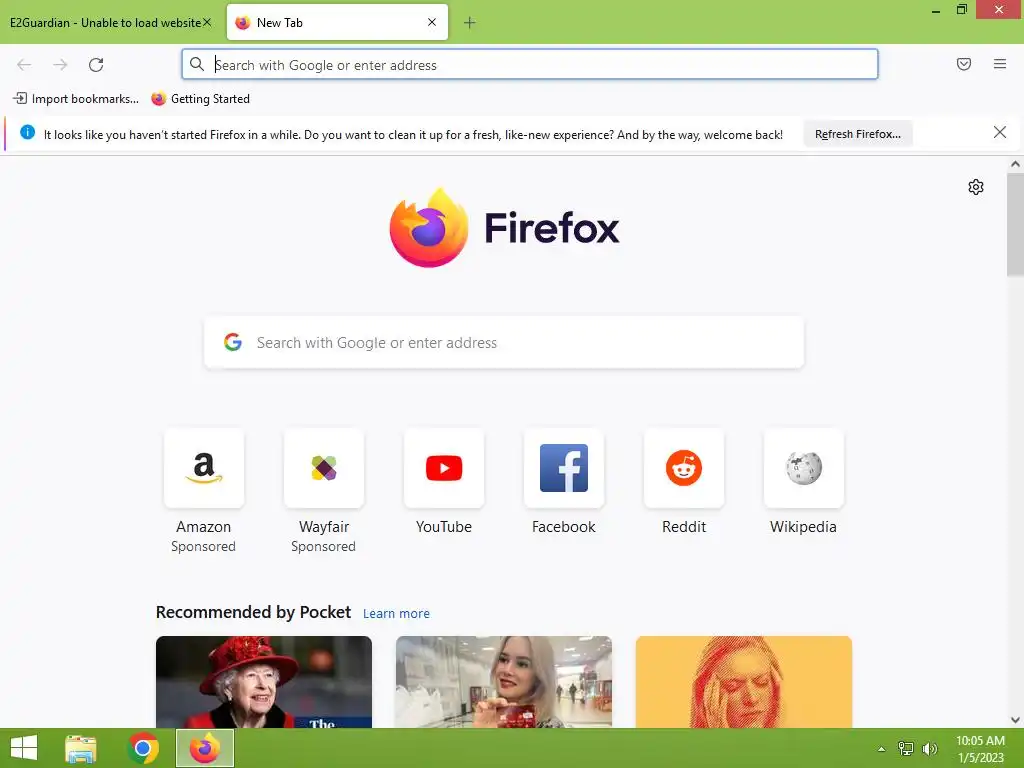Open Pocket story with yellow illustration
Viewport: 1024px width, 768px height.
744,682
